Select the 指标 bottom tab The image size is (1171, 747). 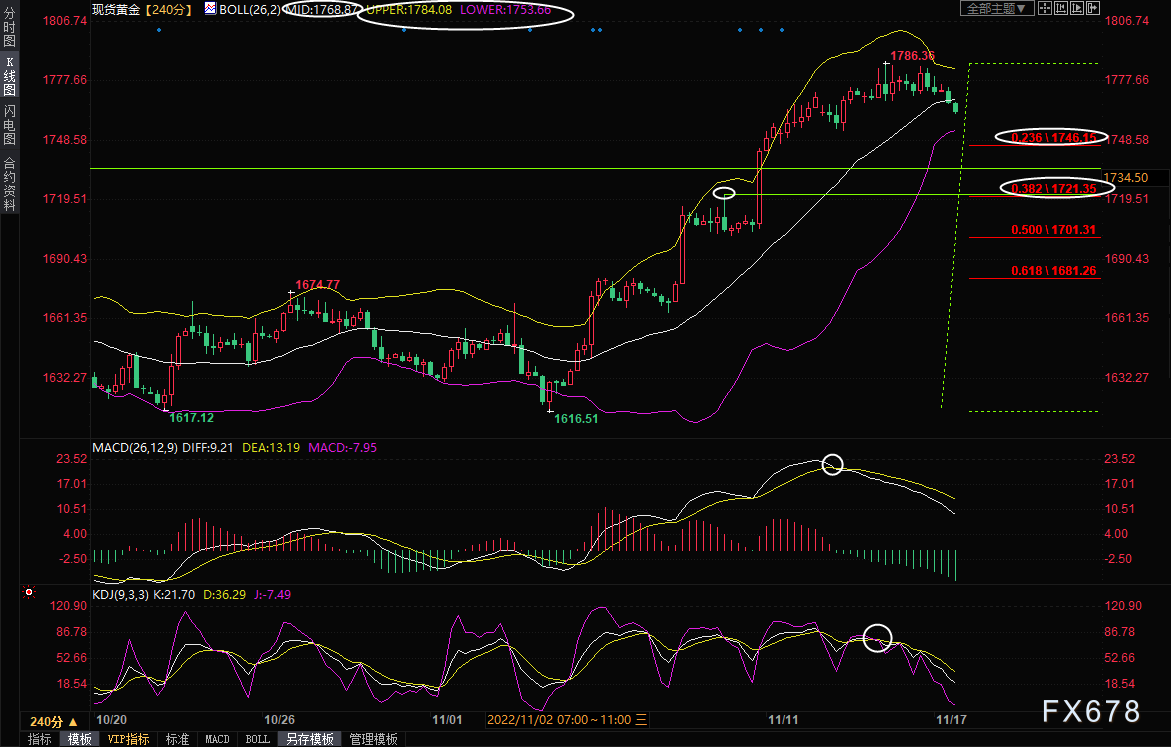pos(40,739)
